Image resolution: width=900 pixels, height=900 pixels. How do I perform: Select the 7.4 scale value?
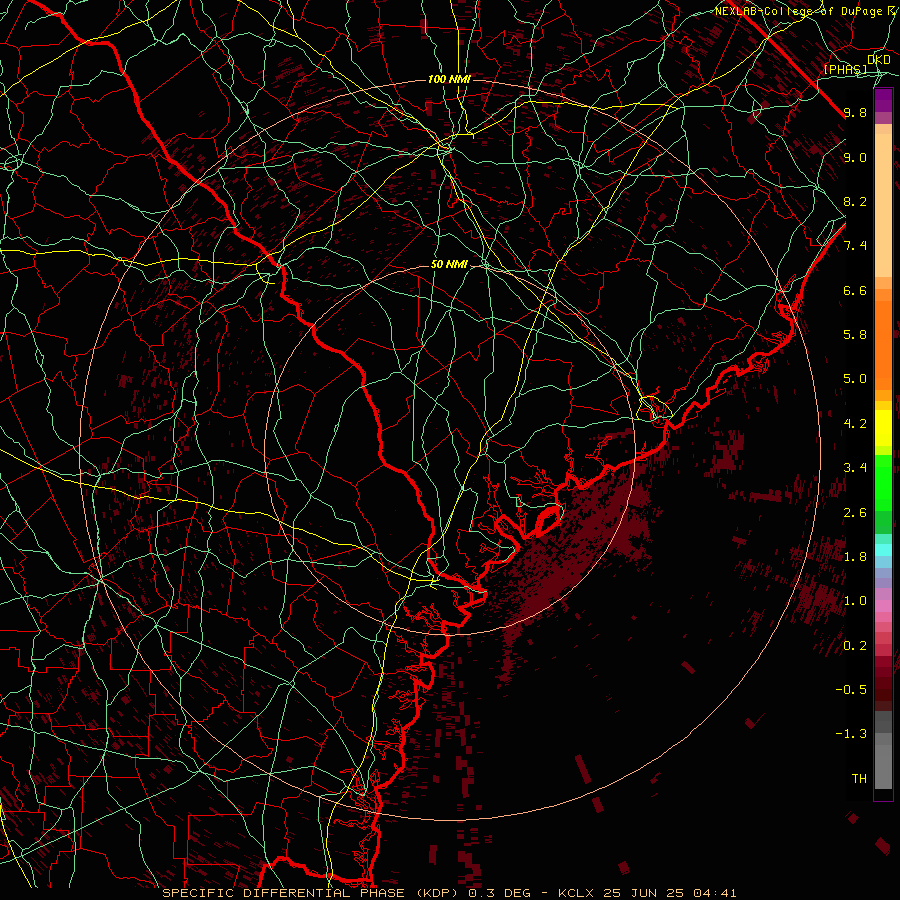pyautogui.click(x=855, y=246)
